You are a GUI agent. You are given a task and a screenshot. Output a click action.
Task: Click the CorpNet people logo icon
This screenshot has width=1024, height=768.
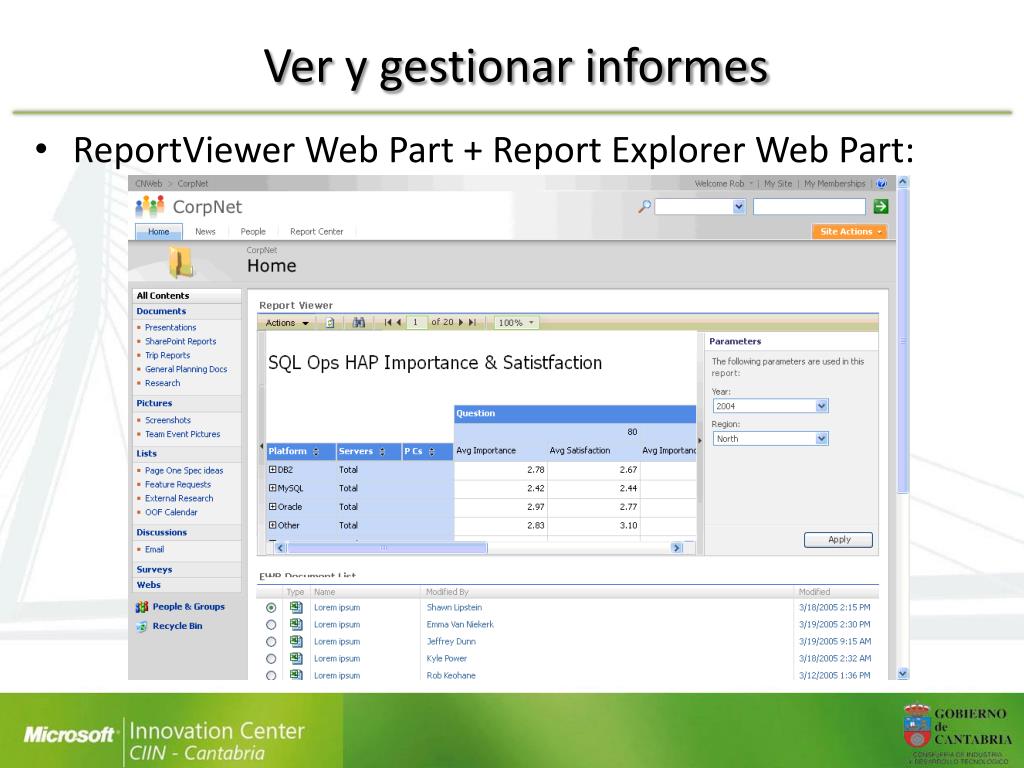pos(150,206)
